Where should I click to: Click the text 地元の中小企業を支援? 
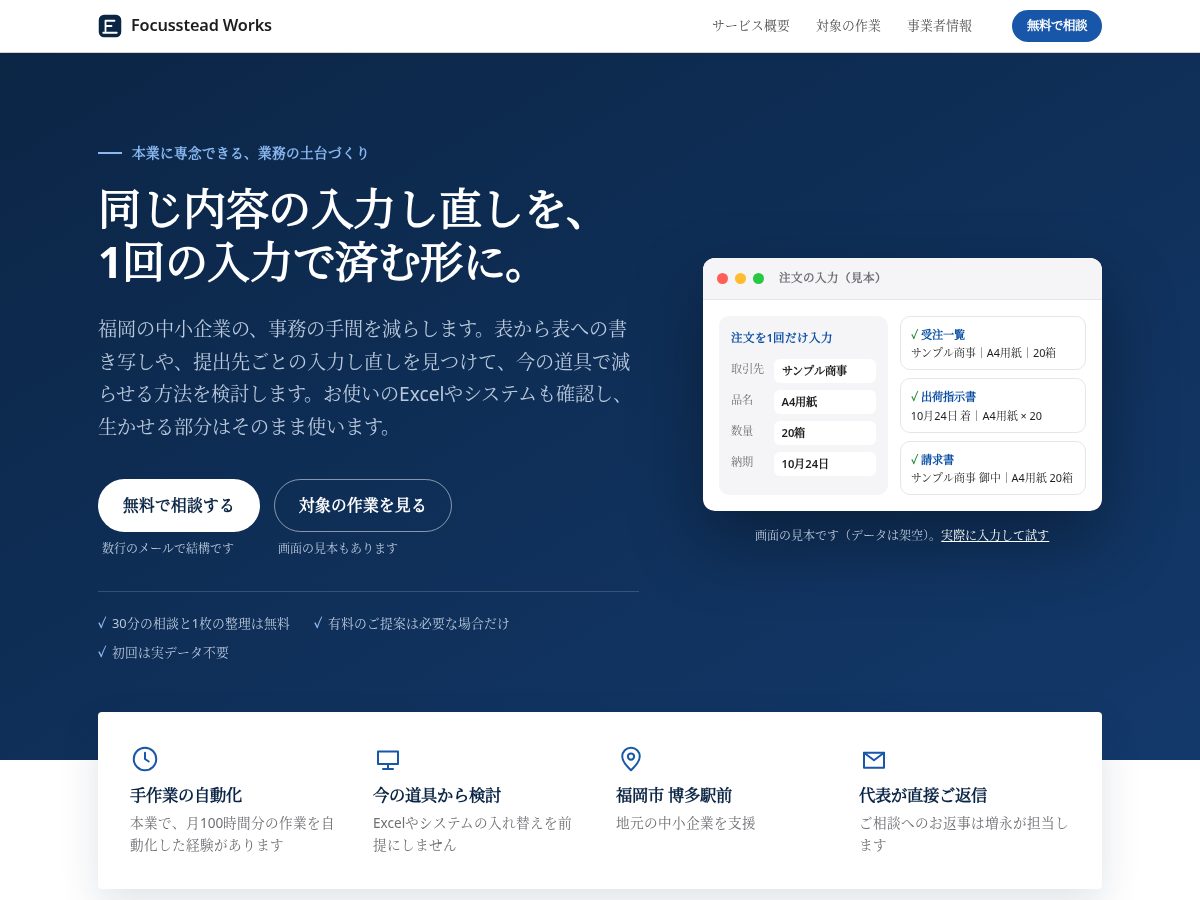point(686,823)
